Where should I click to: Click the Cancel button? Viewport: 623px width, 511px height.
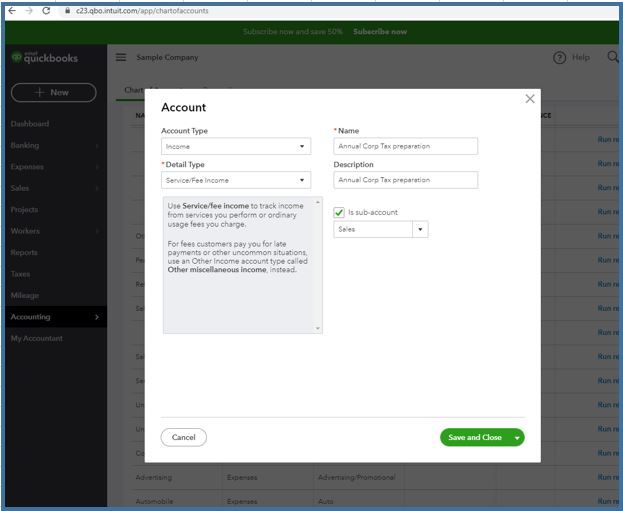[184, 437]
